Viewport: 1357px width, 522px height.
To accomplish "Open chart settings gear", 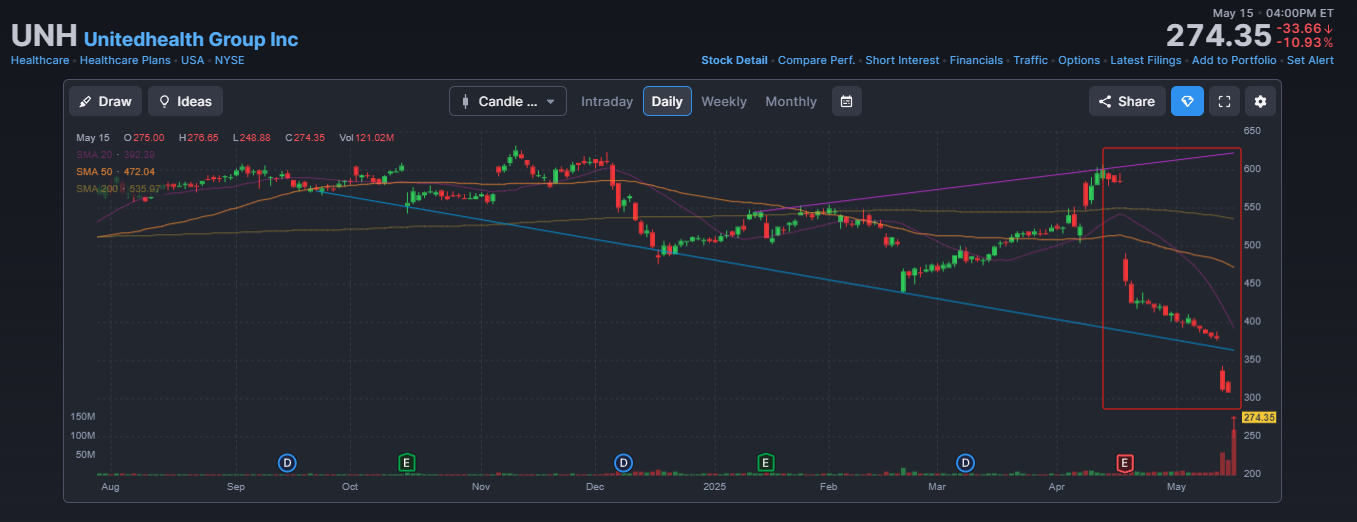I will coord(1260,101).
